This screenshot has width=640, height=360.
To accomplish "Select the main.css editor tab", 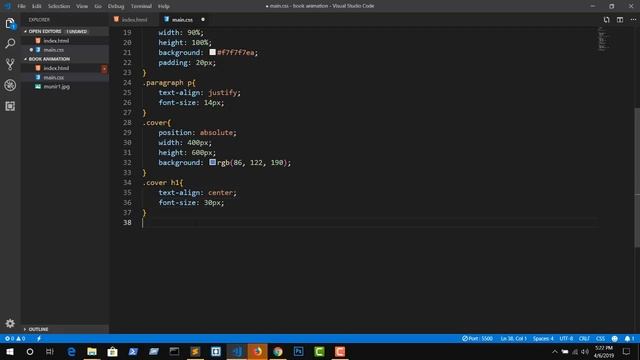I will [x=182, y=20].
